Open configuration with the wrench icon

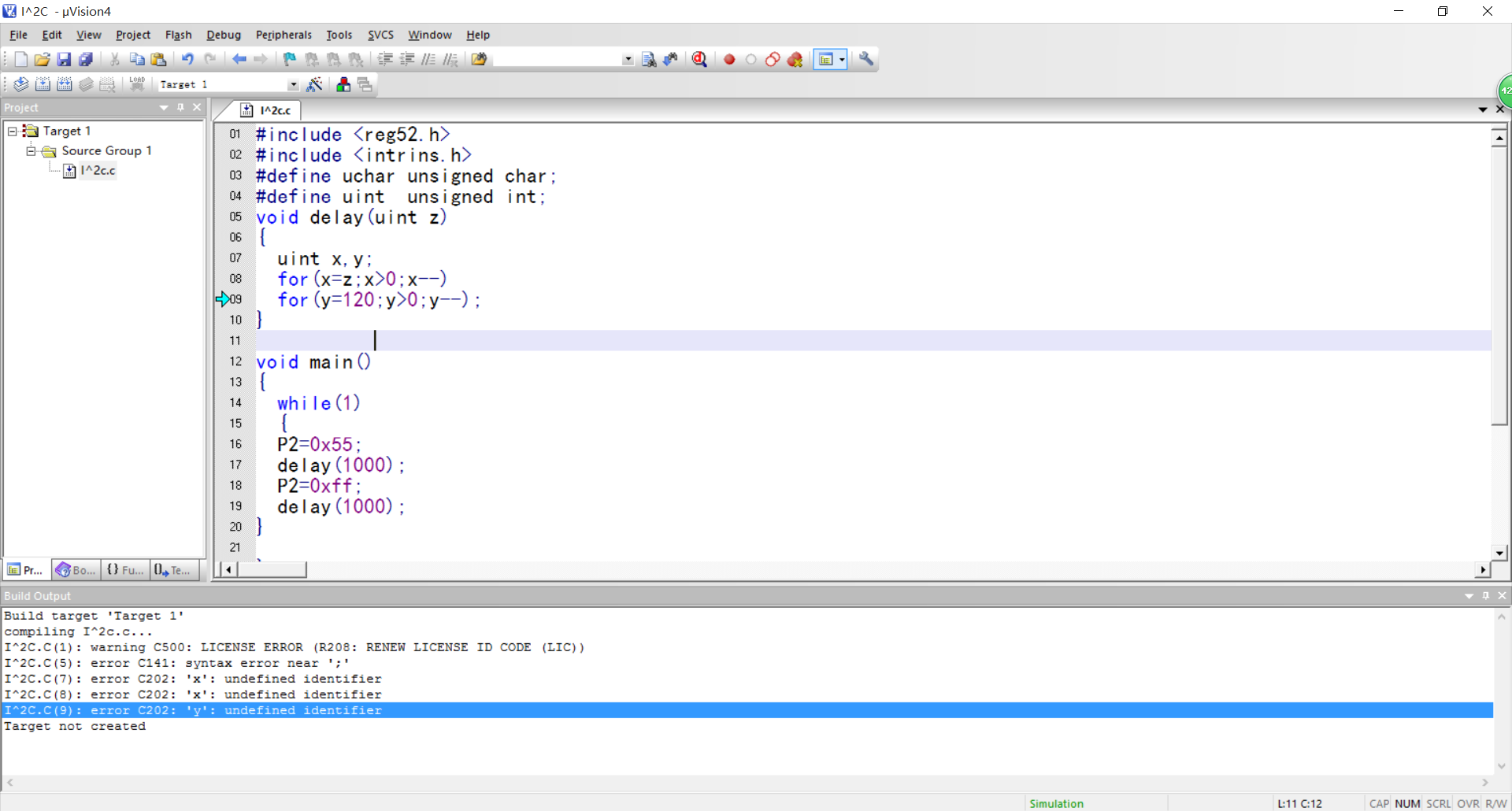pos(866,59)
